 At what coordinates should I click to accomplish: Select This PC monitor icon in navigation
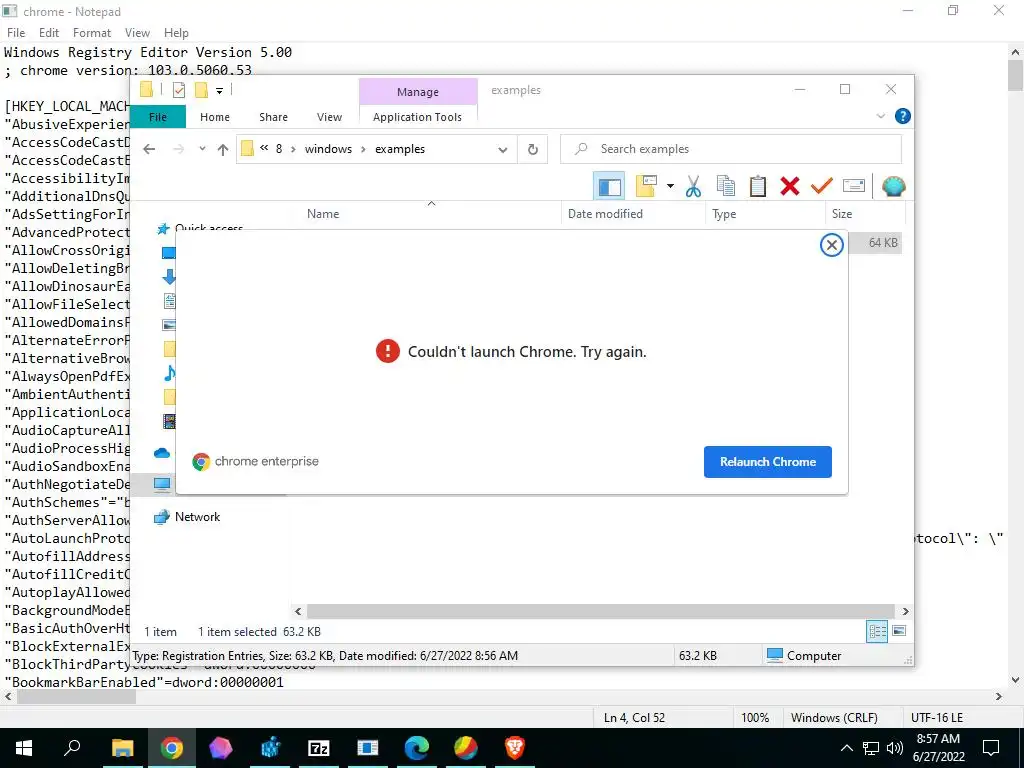pos(162,484)
